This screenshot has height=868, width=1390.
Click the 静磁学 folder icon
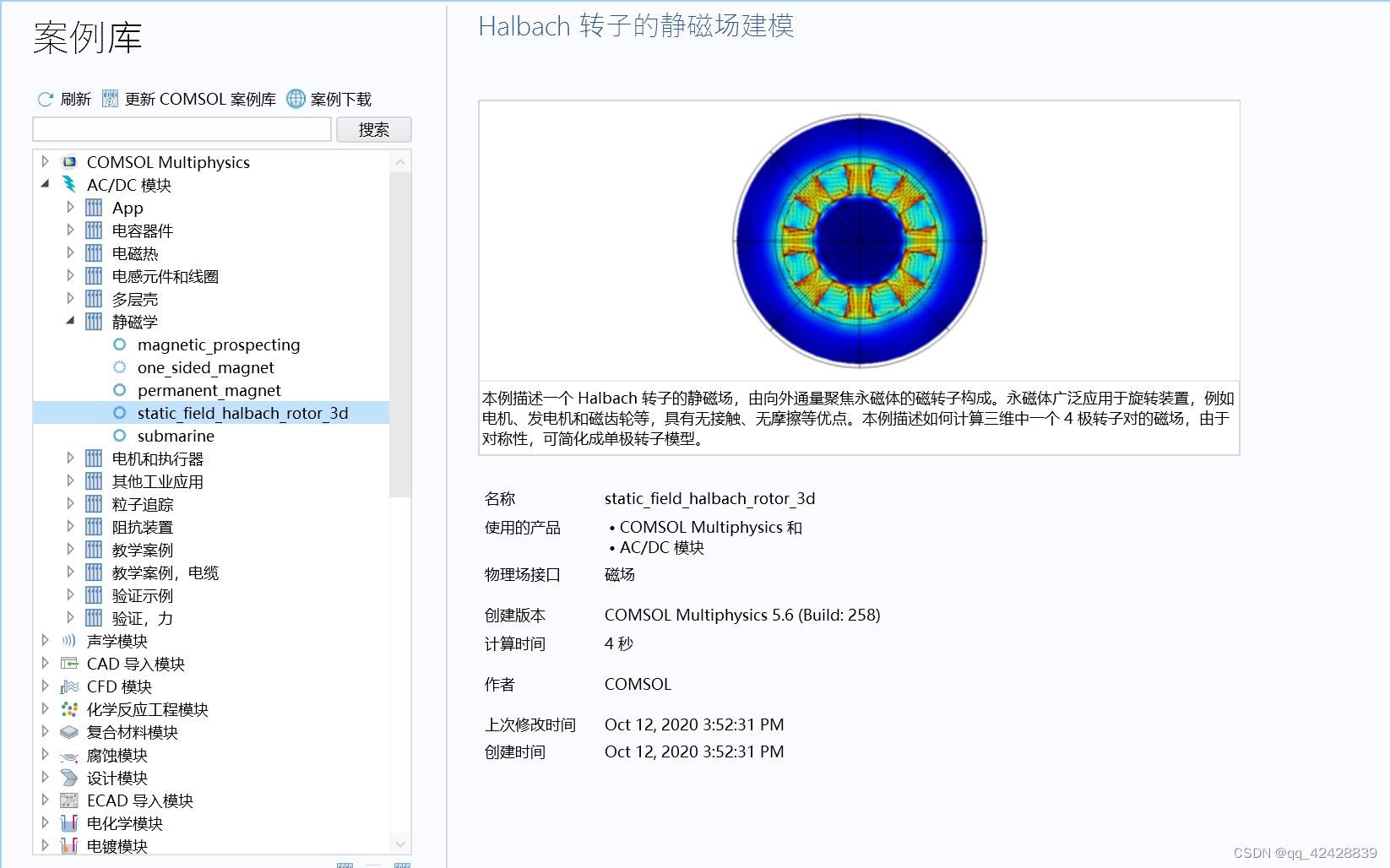pyautogui.click(x=94, y=322)
